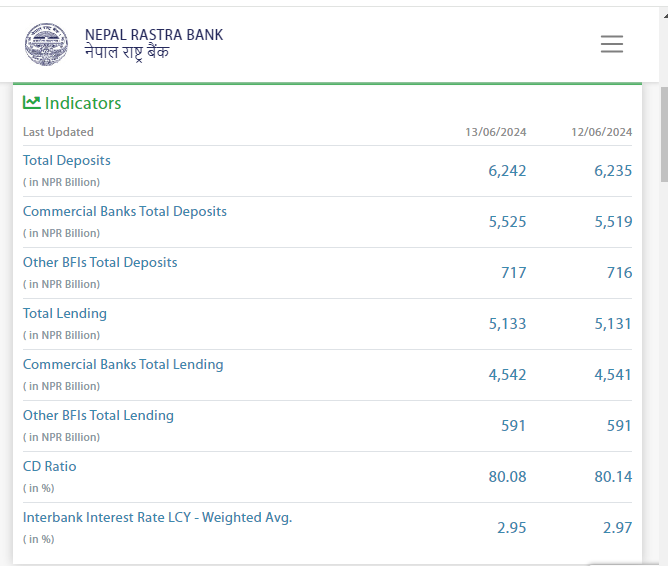Select the 5,133 total lending value
This screenshot has height=566, width=668.
[507, 324]
